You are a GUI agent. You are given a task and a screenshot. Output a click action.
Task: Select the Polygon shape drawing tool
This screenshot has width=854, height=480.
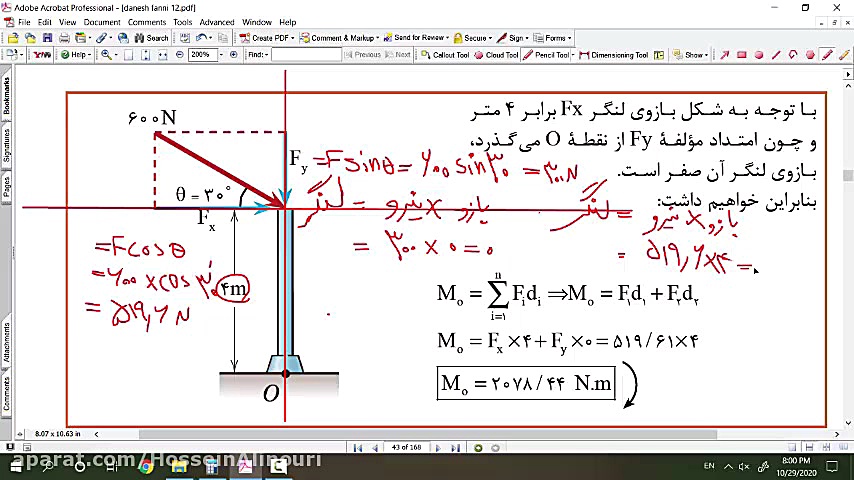pyautogui.click(x=810, y=55)
